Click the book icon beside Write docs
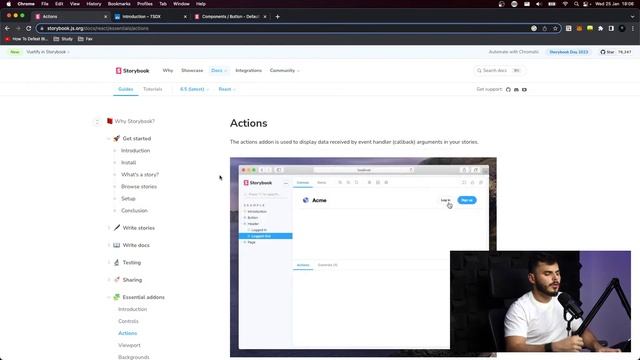640x360 pixels. 117,245
